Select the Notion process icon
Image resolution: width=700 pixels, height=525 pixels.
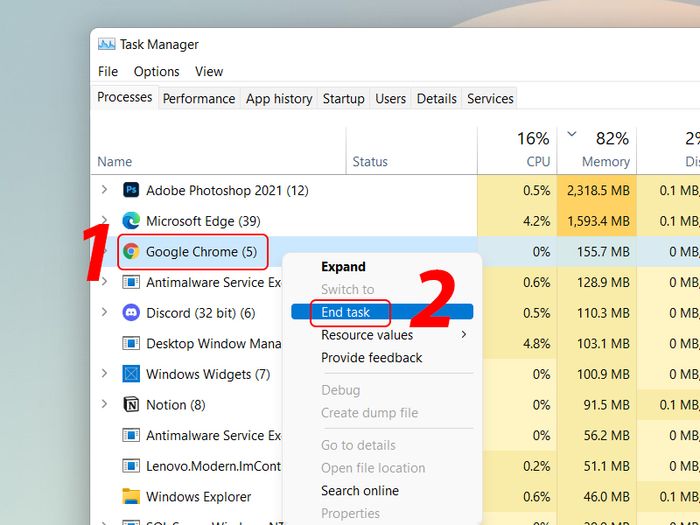click(x=131, y=405)
